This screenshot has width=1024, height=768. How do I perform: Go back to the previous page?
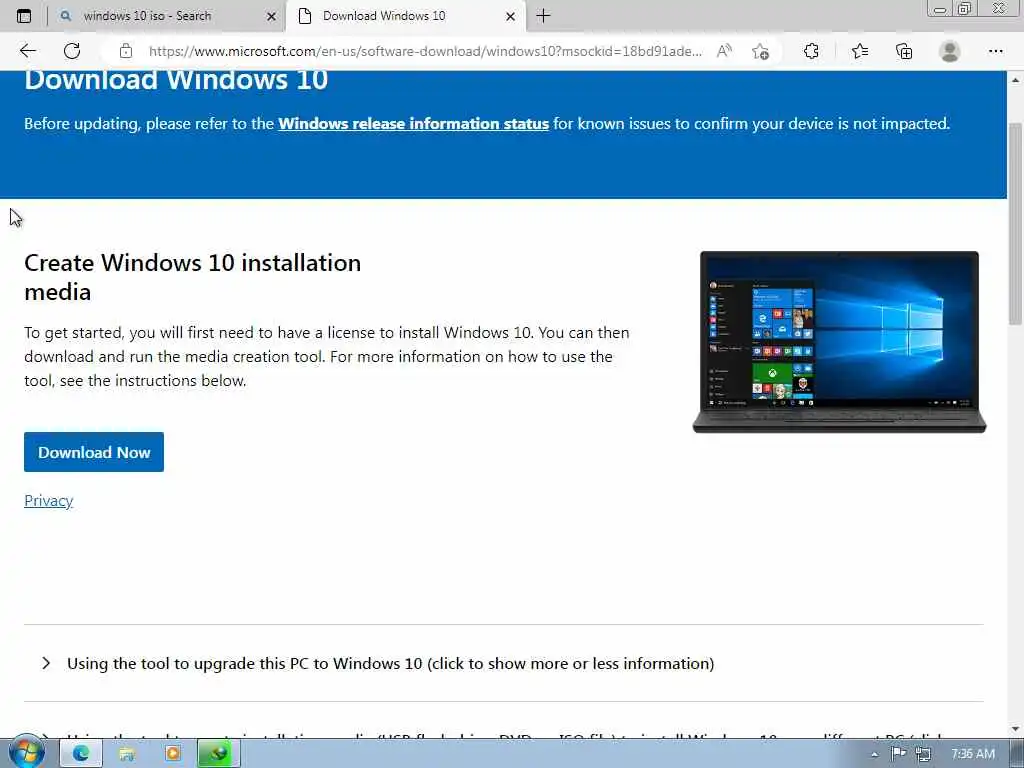pos(27,51)
